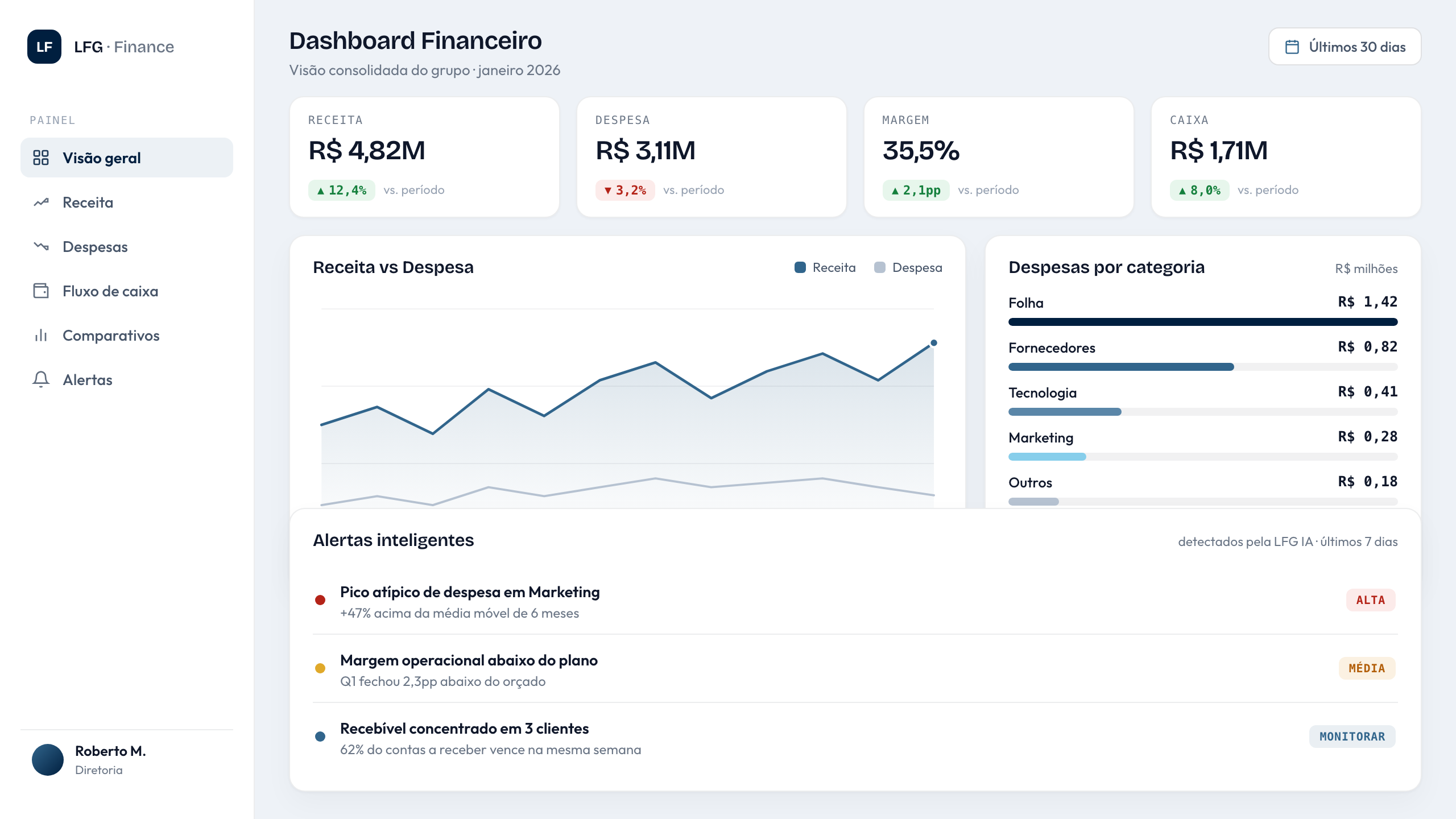
Task: Open Receita page in sidebar
Action: (127, 202)
